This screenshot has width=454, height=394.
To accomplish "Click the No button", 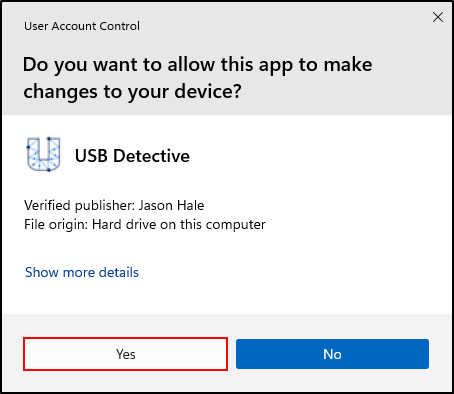I will (332, 354).
